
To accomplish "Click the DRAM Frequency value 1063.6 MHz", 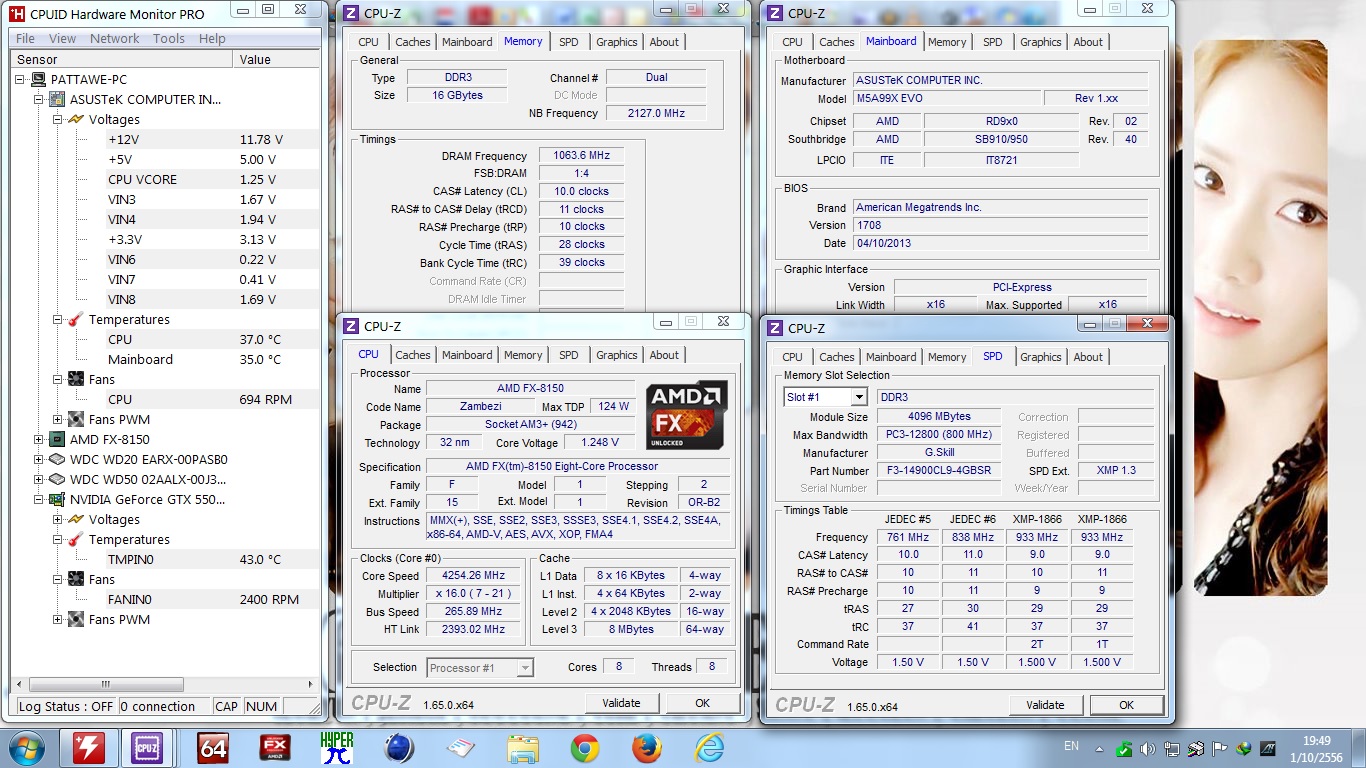I will point(581,156).
